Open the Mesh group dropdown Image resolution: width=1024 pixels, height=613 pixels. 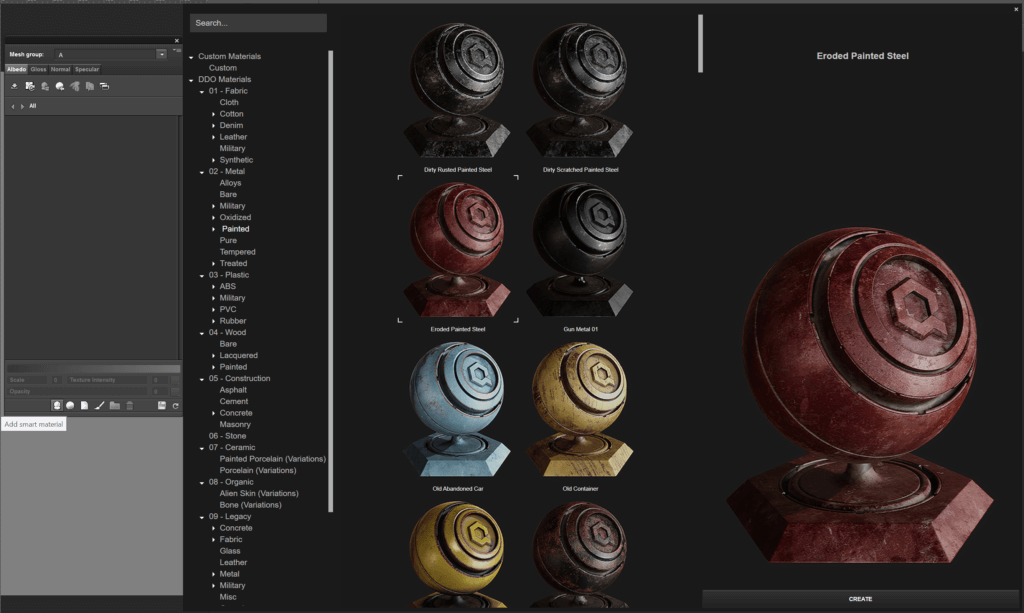161,54
